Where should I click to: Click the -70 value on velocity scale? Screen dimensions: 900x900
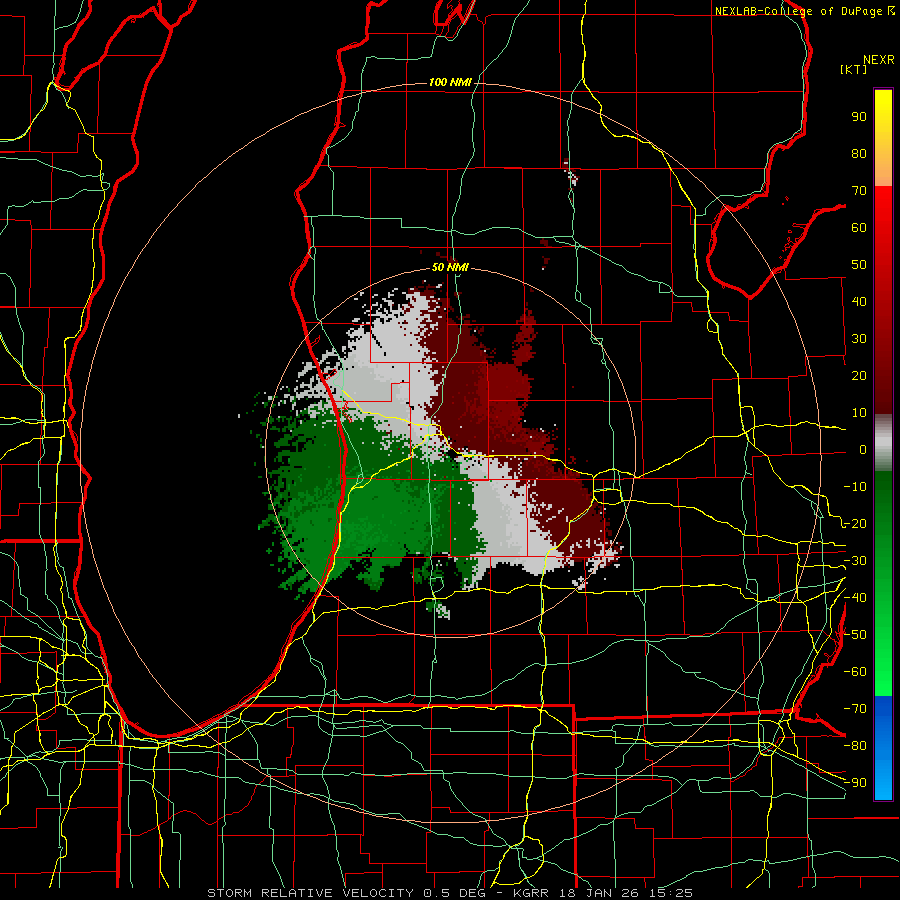[855, 709]
